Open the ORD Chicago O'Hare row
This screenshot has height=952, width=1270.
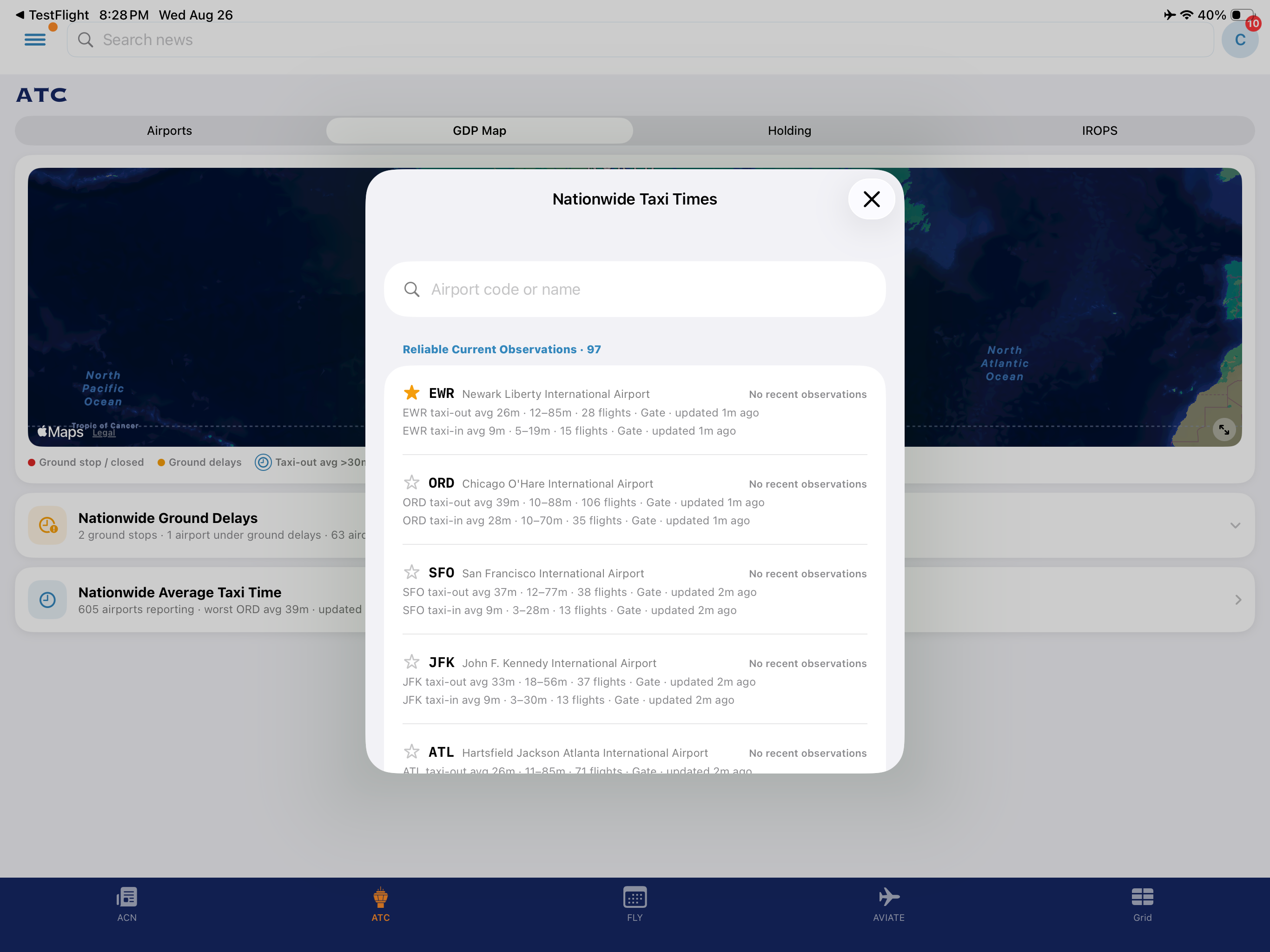click(x=635, y=501)
